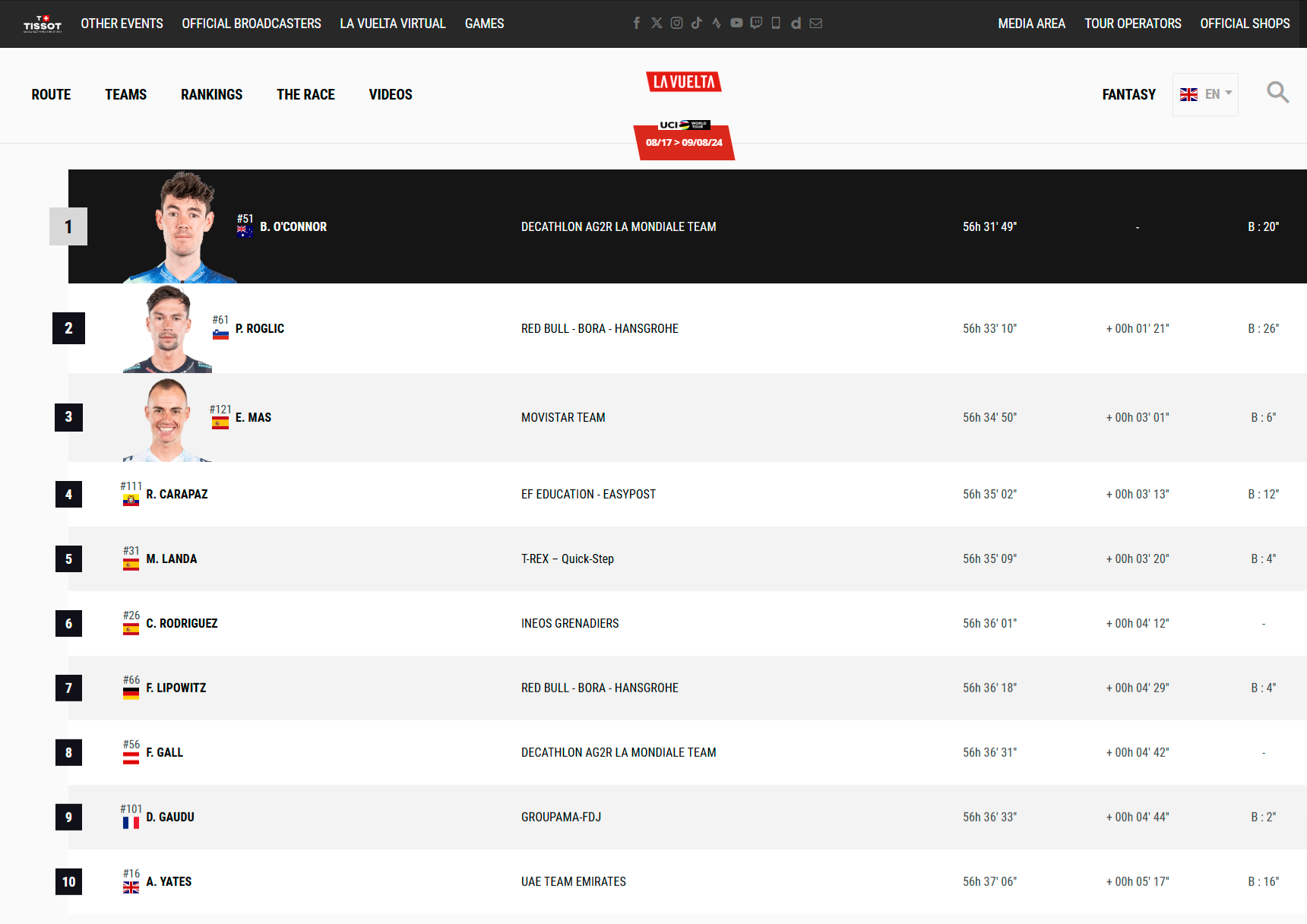
Task: Click the Slovenian flag beside P. Roglic
Action: [220, 334]
